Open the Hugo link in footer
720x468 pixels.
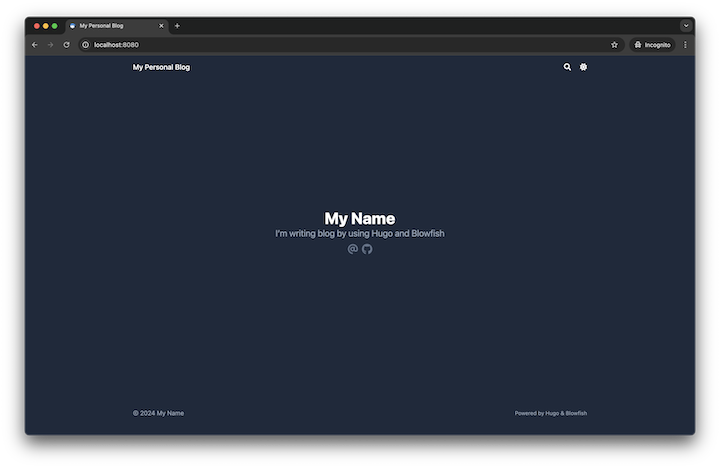click(552, 413)
